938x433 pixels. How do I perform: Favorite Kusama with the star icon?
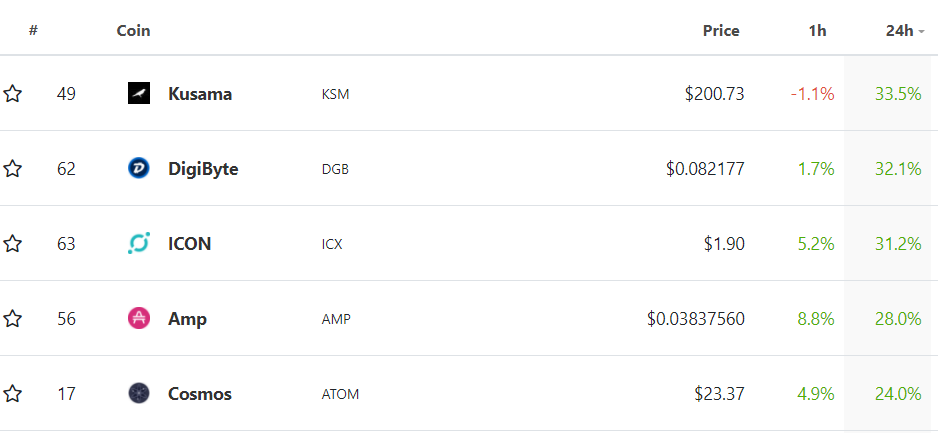pos(13,94)
